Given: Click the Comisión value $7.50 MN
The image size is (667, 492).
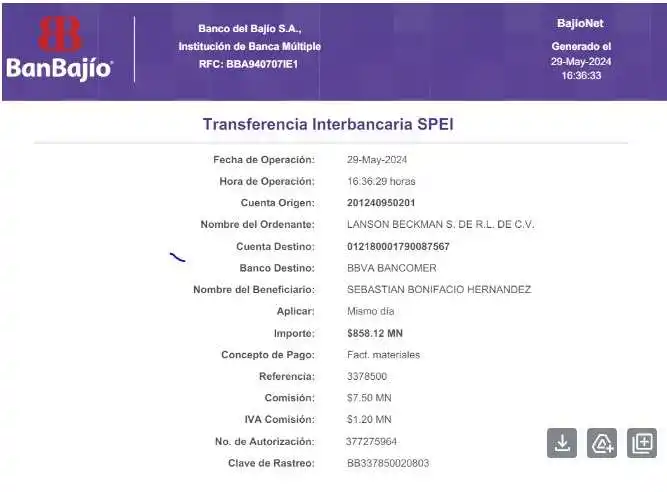Looking at the screenshot, I should [x=369, y=398].
